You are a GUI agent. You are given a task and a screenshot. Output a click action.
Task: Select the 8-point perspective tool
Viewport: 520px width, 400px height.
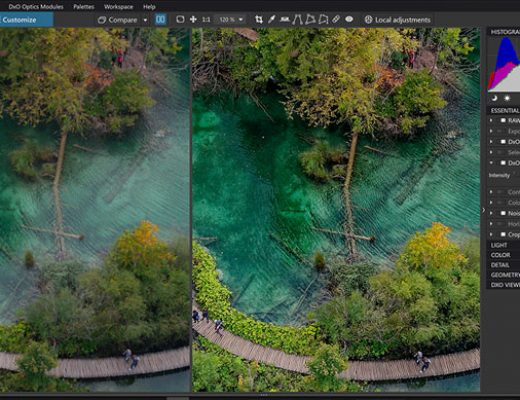[x=323, y=20]
